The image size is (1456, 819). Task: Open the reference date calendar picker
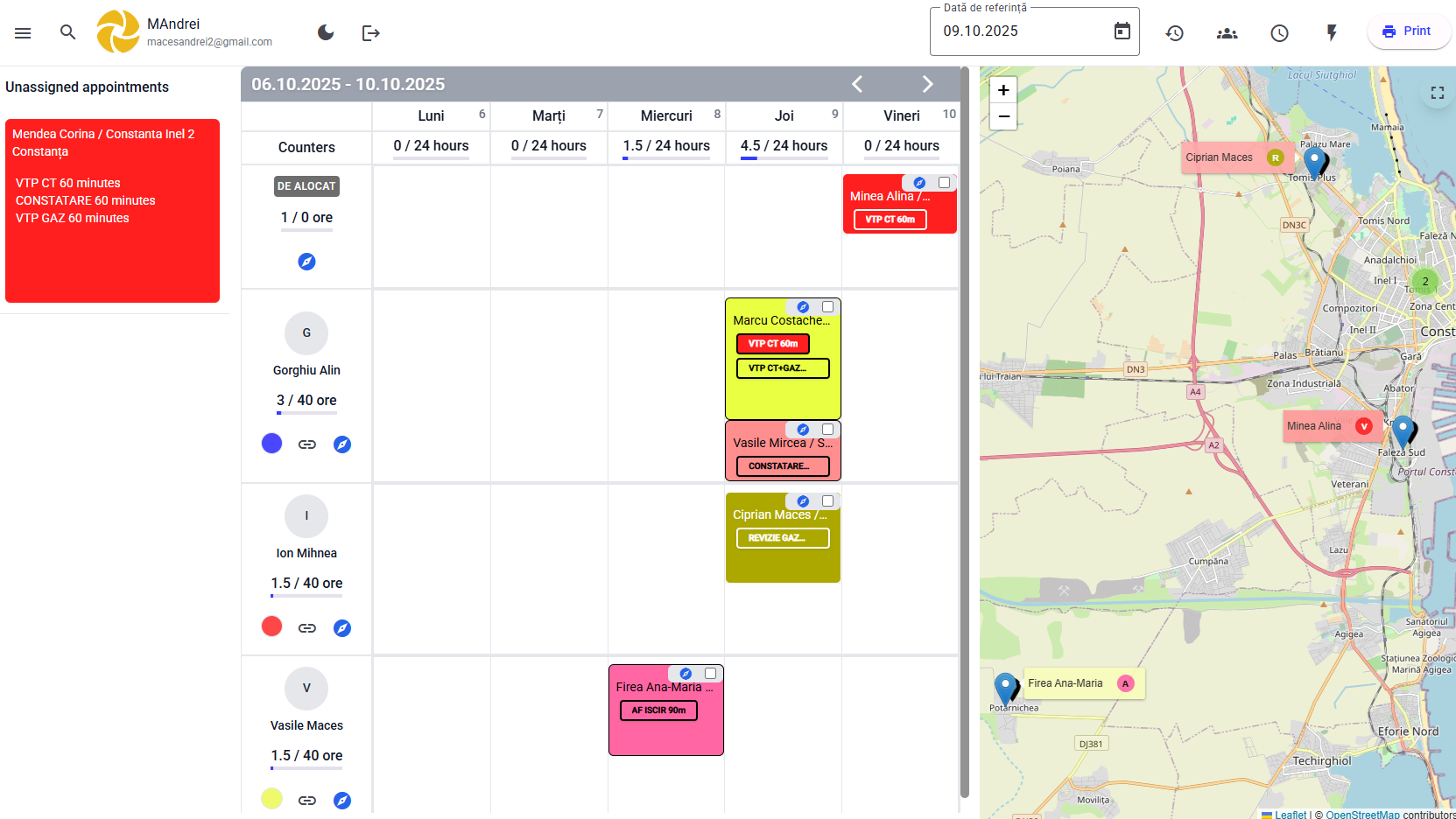tap(1122, 31)
